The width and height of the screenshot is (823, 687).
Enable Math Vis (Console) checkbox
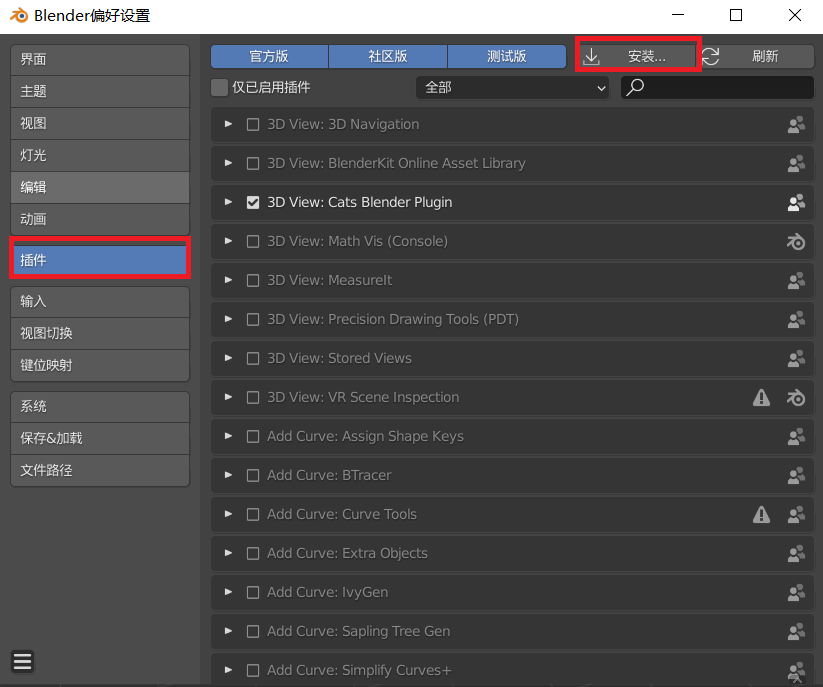[x=253, y=241]
